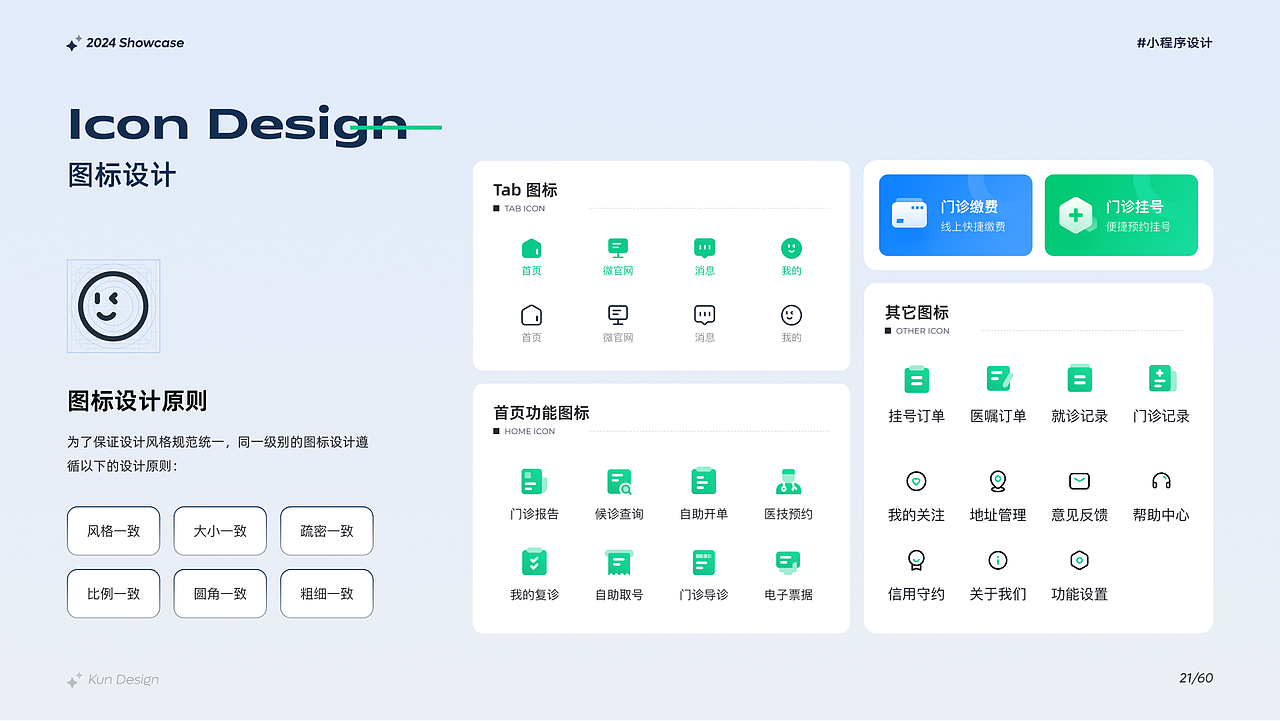
Task: Select the green active 我的 smiley icon
Action: pos(791,248)
